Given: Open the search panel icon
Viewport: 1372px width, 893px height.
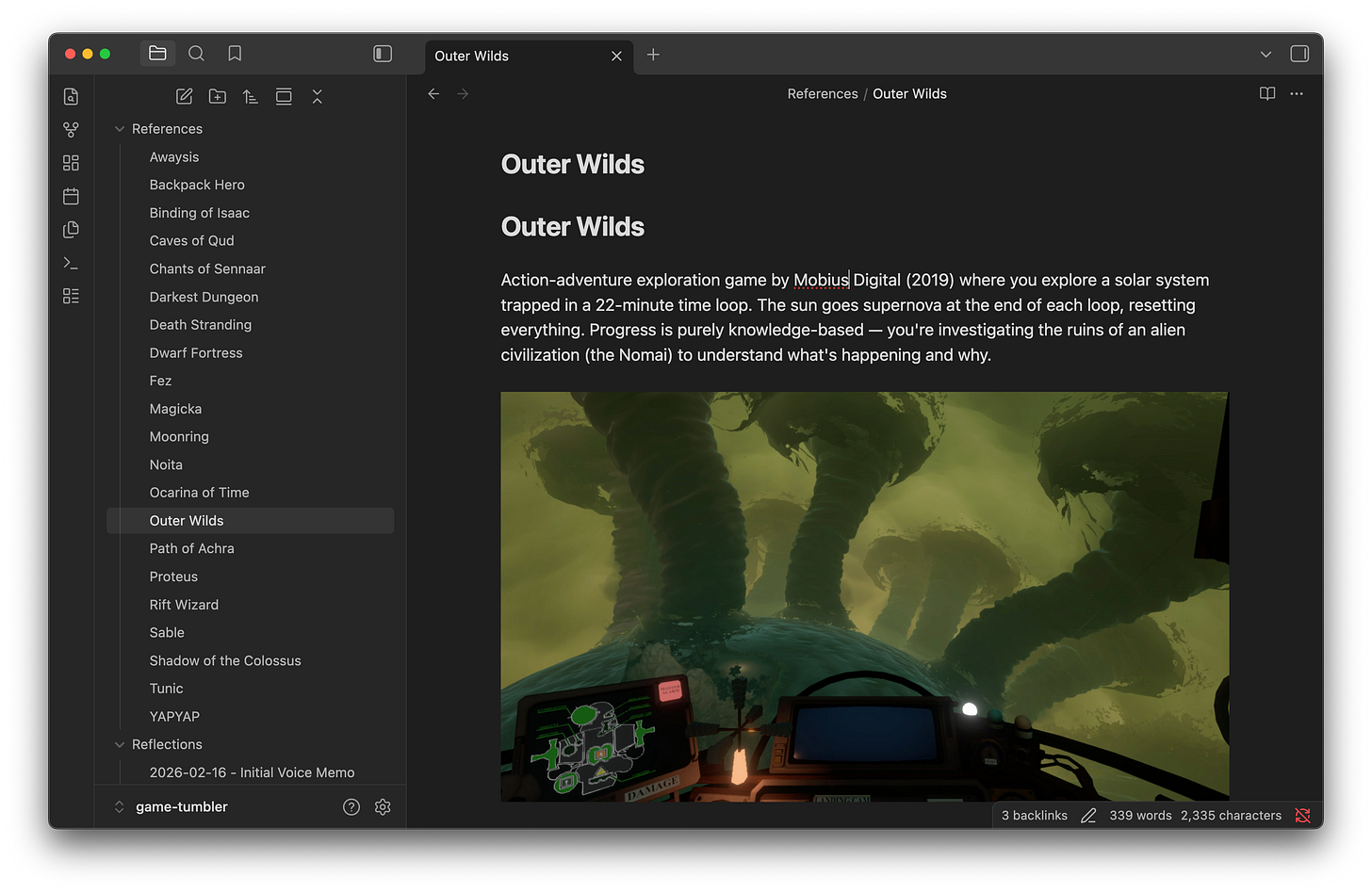Looking at the screenshot, I should click(x=196, y=54).
